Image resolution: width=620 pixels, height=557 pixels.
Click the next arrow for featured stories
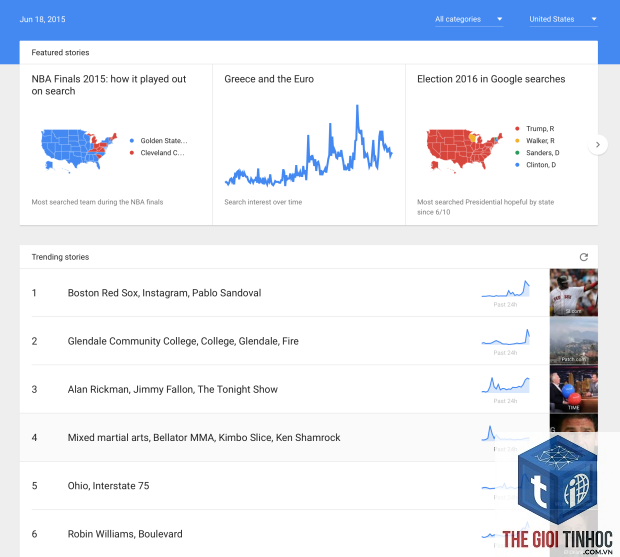click(x=597, y=145)
